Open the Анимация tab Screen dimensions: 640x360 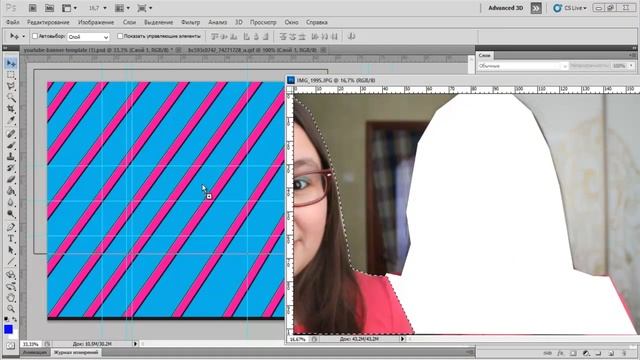(34, 353)
